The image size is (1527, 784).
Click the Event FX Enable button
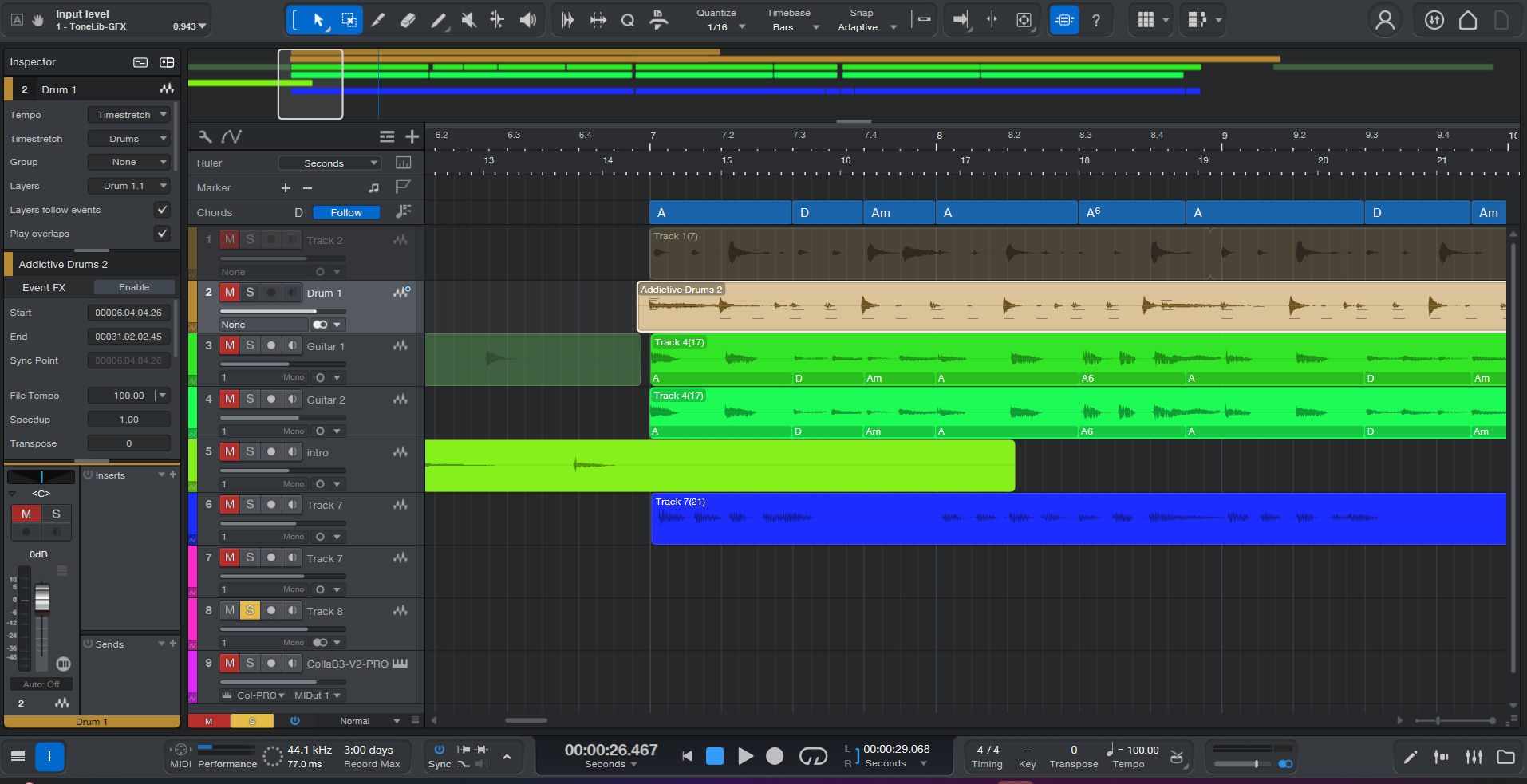tap(134, 287)
